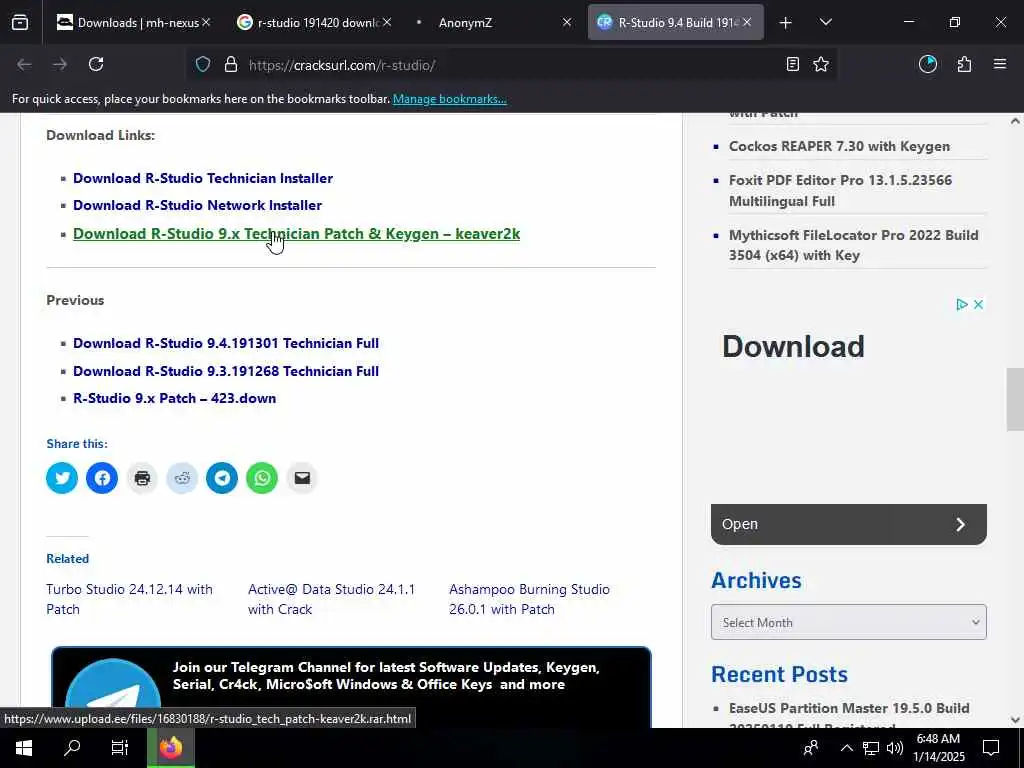The width and height of the screenshot is (1024, 768).
Task: Open volume control in tray
Action: point(895,748)
